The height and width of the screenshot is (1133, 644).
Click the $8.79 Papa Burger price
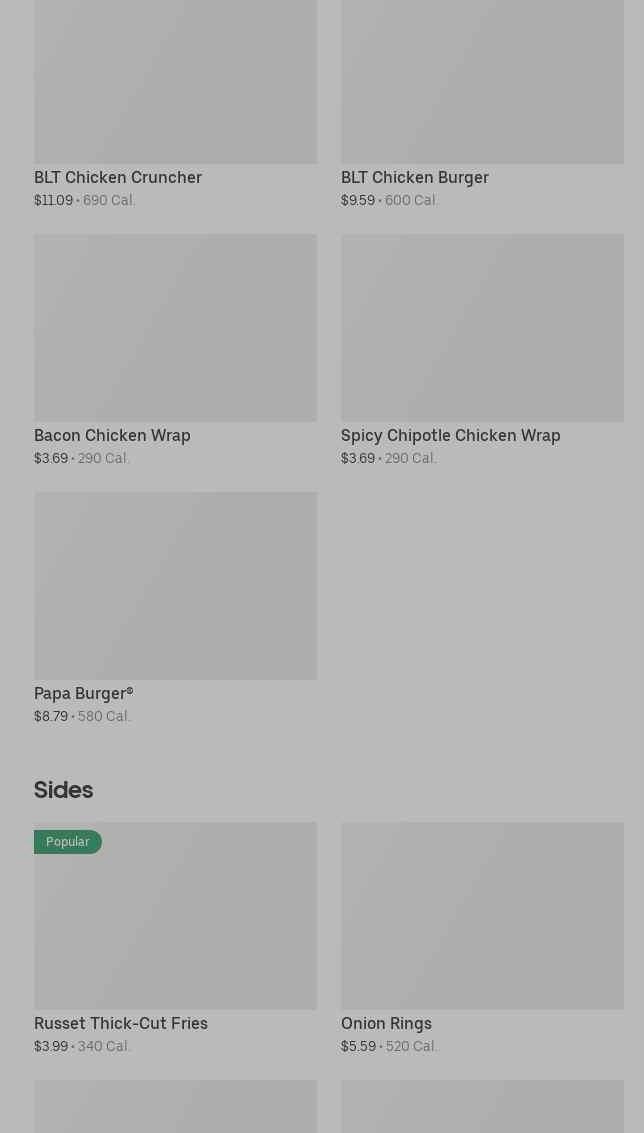tap(51, 716)
